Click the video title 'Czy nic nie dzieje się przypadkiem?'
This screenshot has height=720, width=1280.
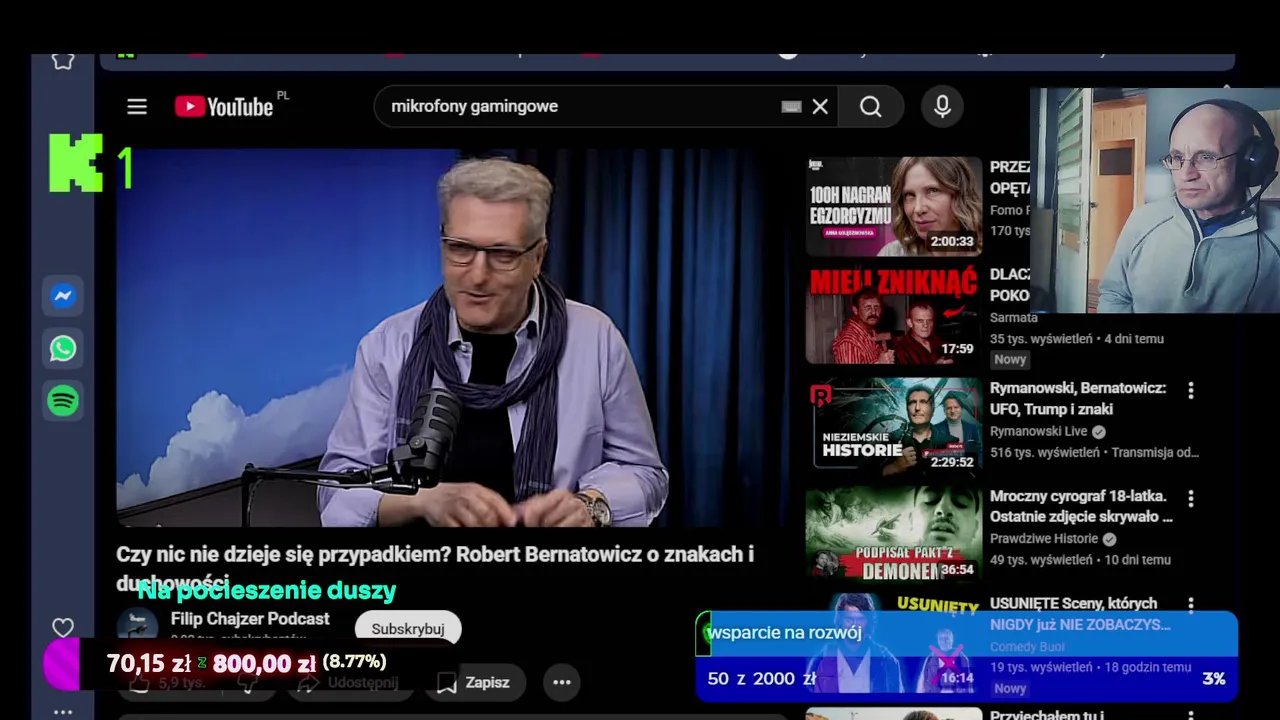tap(435, 566)
